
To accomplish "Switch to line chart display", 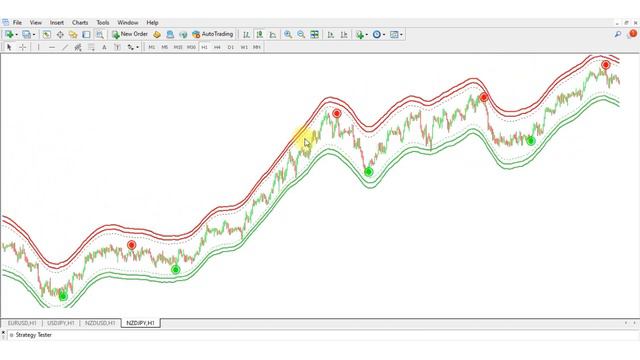I will (x=273, y=35).
